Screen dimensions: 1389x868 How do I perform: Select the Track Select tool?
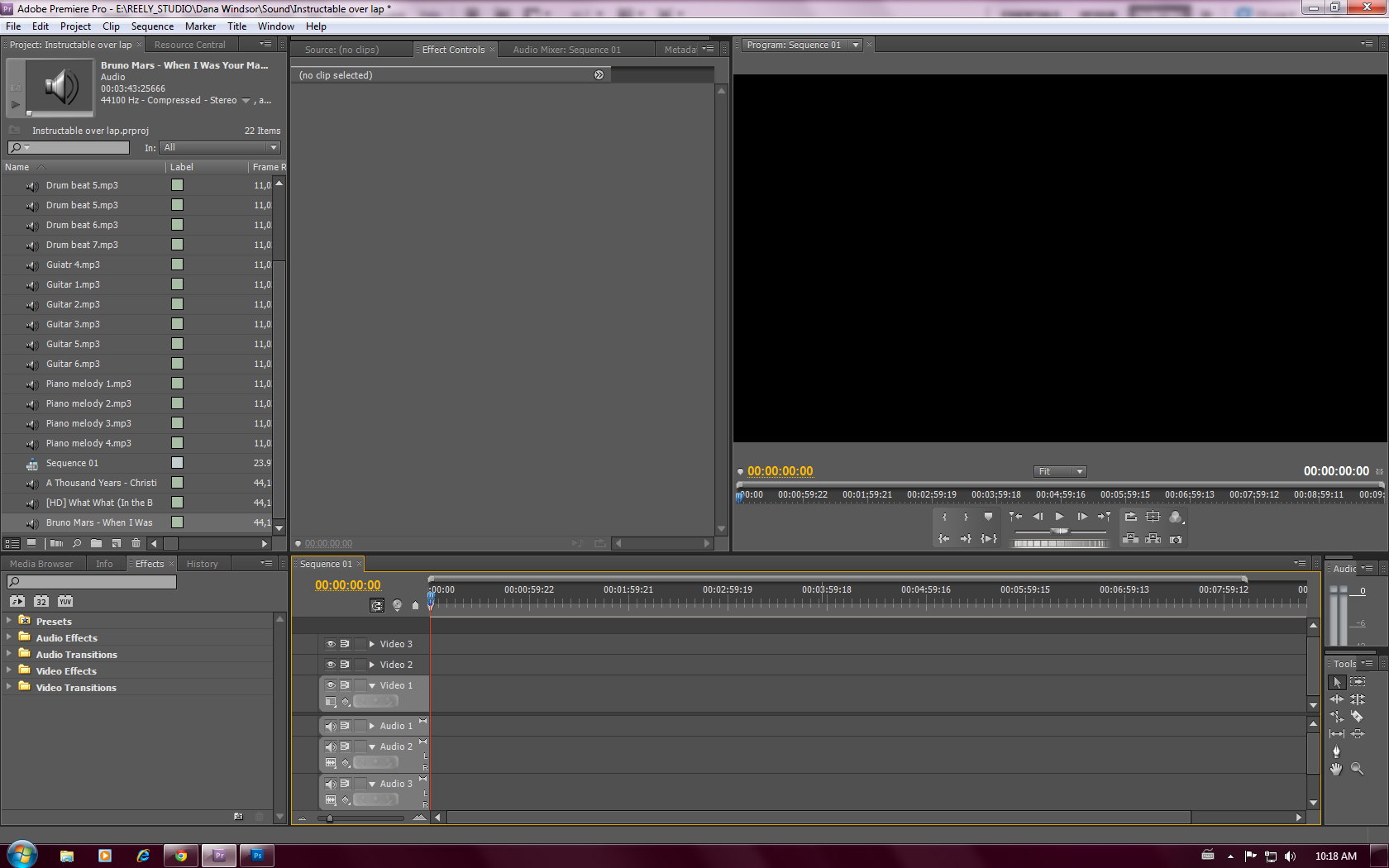tap(1358, 682)
